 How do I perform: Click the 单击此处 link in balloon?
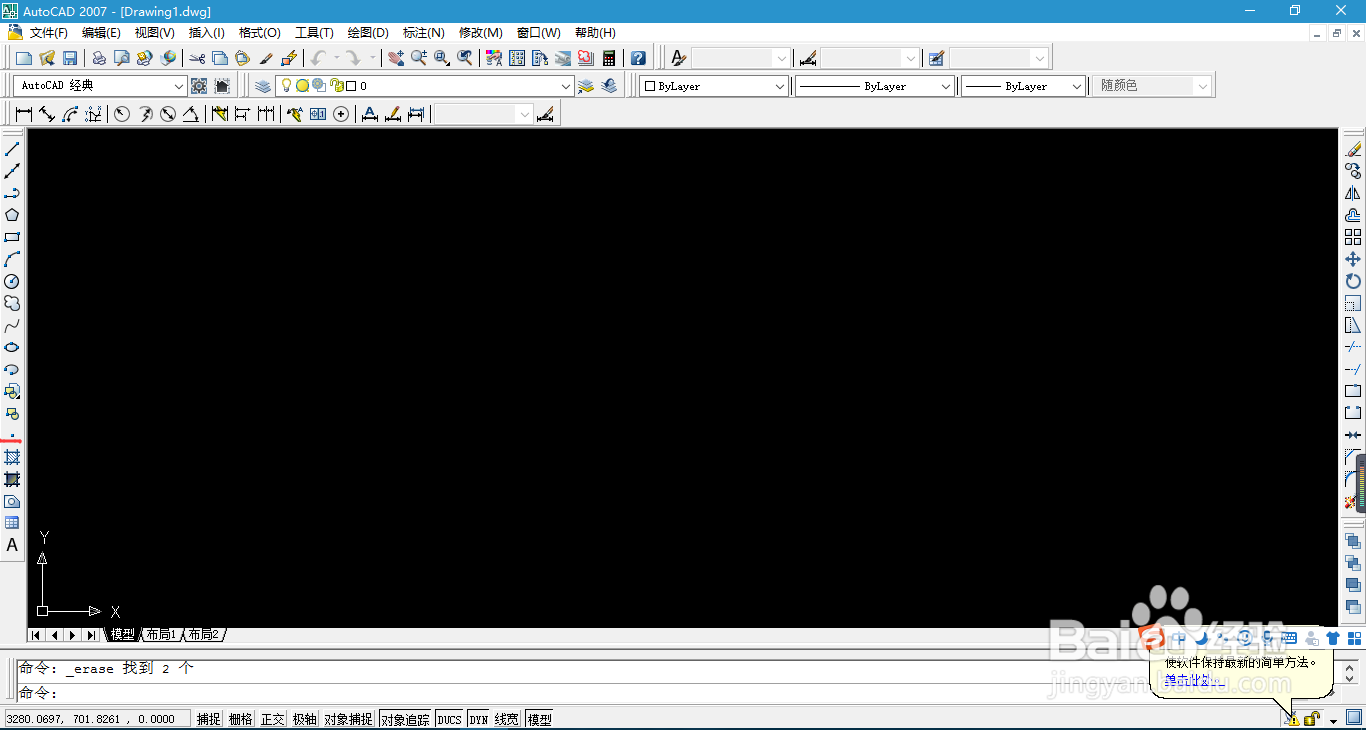point(1190,680)
